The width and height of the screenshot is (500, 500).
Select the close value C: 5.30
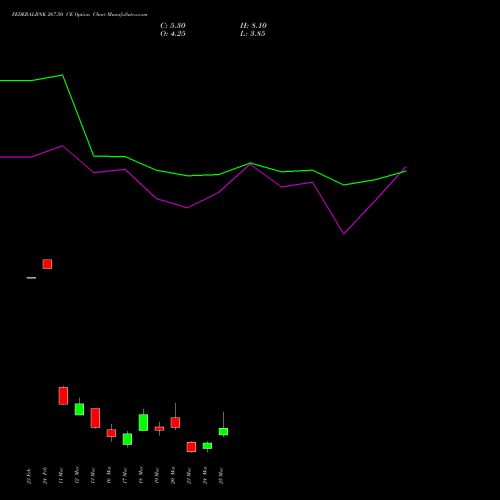(x=173, y=26)
